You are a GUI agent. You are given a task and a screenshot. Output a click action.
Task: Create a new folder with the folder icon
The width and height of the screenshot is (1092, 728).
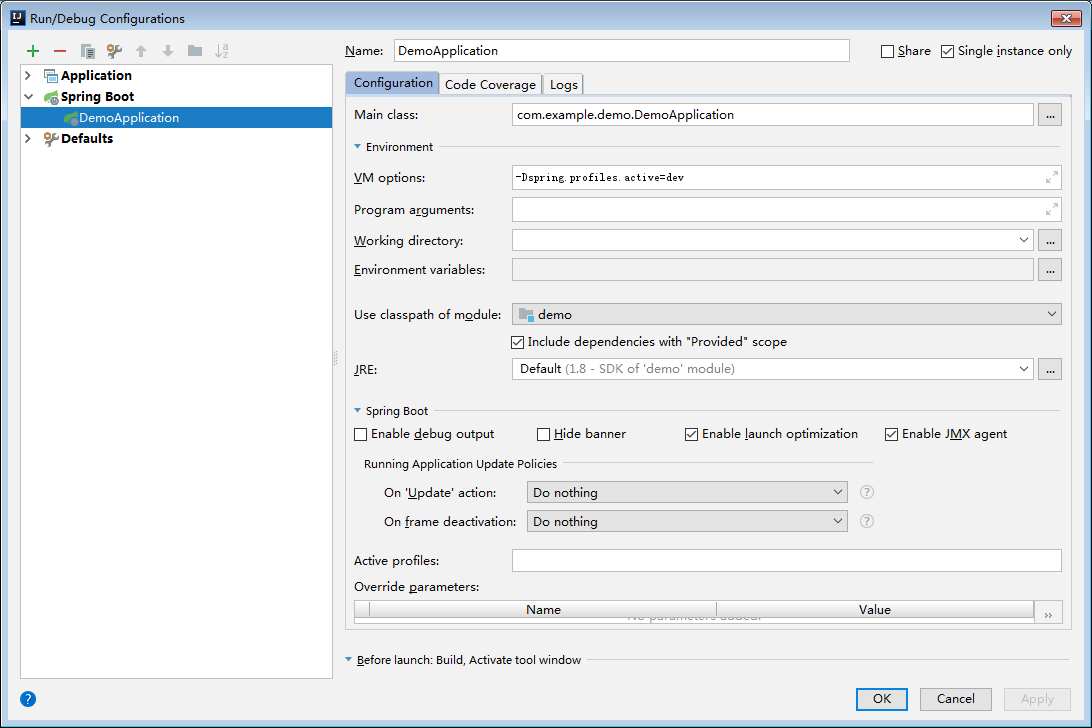195,51
